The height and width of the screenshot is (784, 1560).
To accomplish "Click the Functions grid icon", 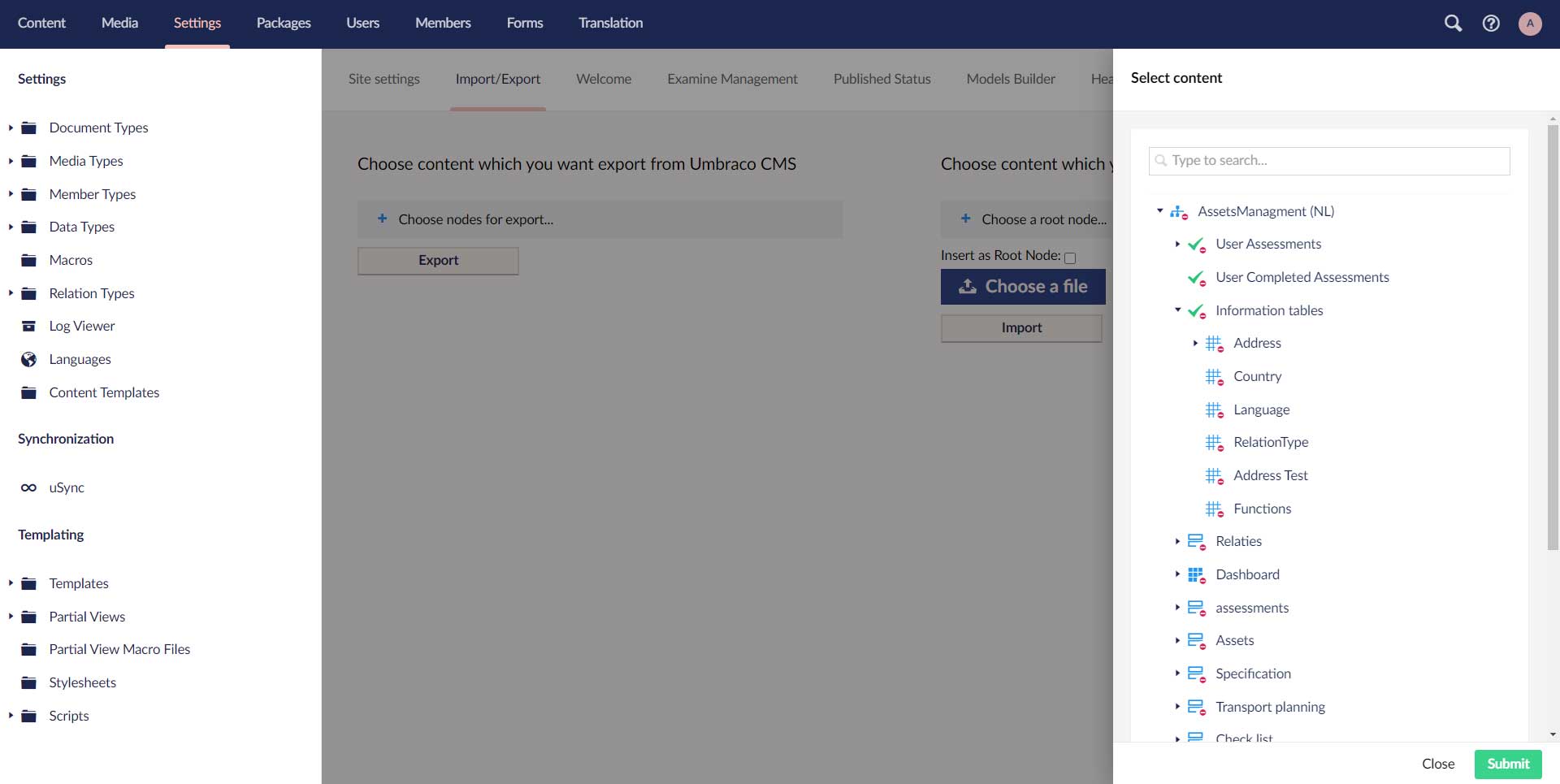I will pos(1215,509).
